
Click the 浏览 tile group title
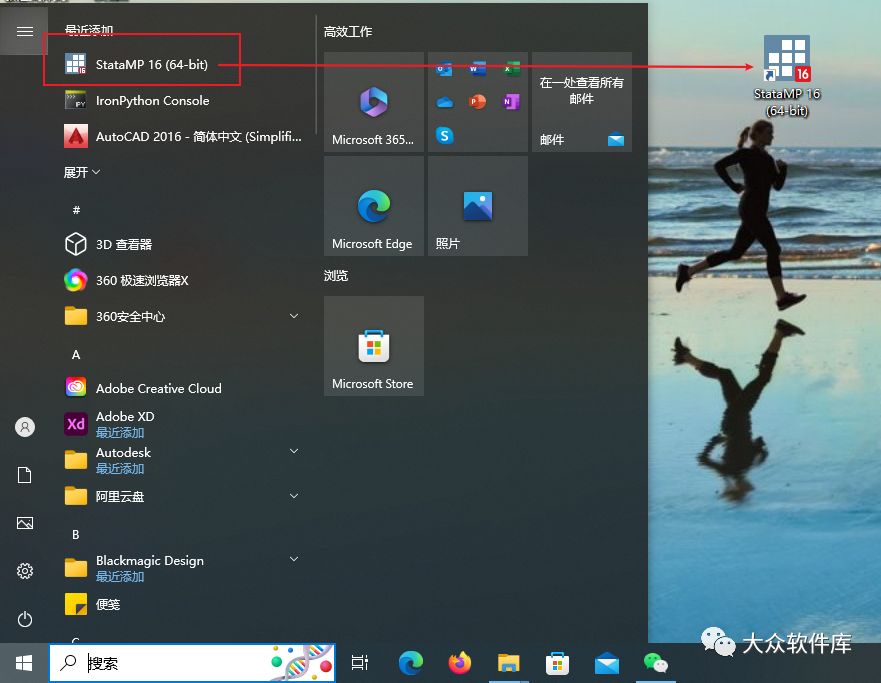[336, 276]
